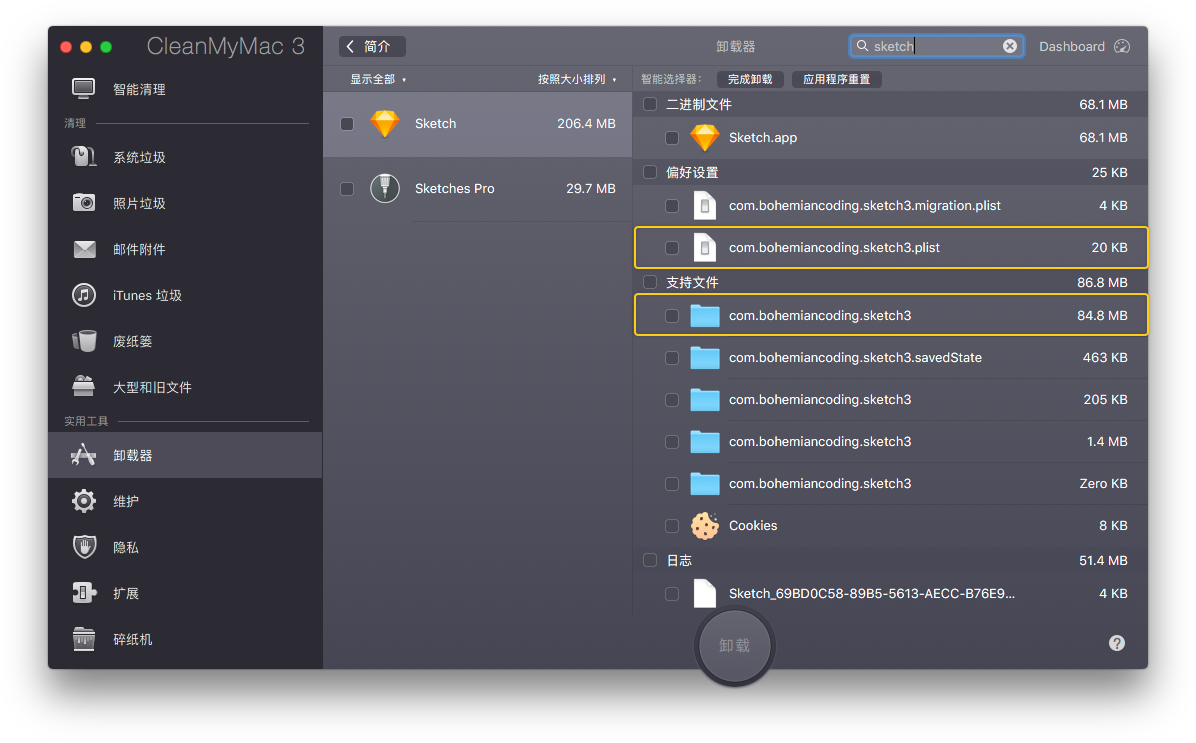
Task: Select 系统垃圾 sidebar item
Action: point(185,157)
